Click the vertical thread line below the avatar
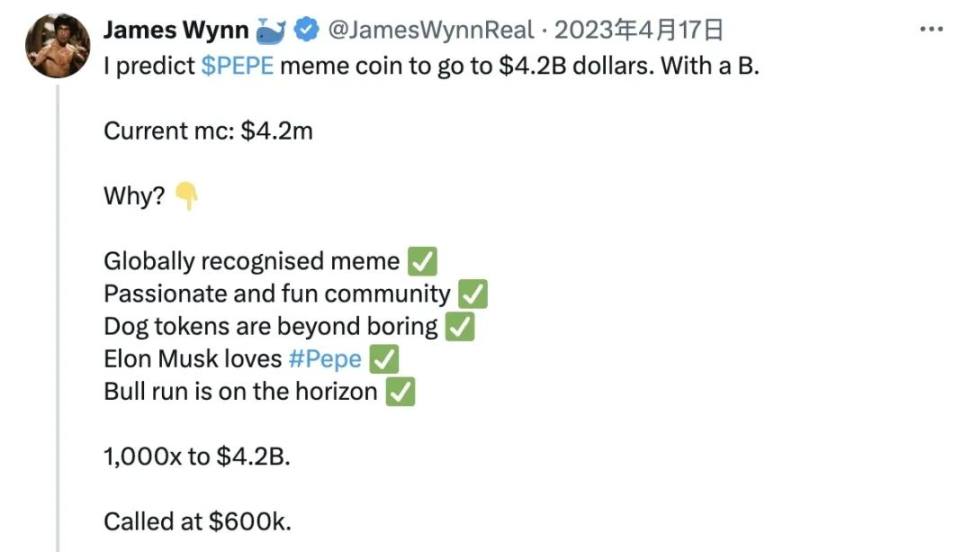The width and height of the screenshot is (972, 552). tap(58, 318)
